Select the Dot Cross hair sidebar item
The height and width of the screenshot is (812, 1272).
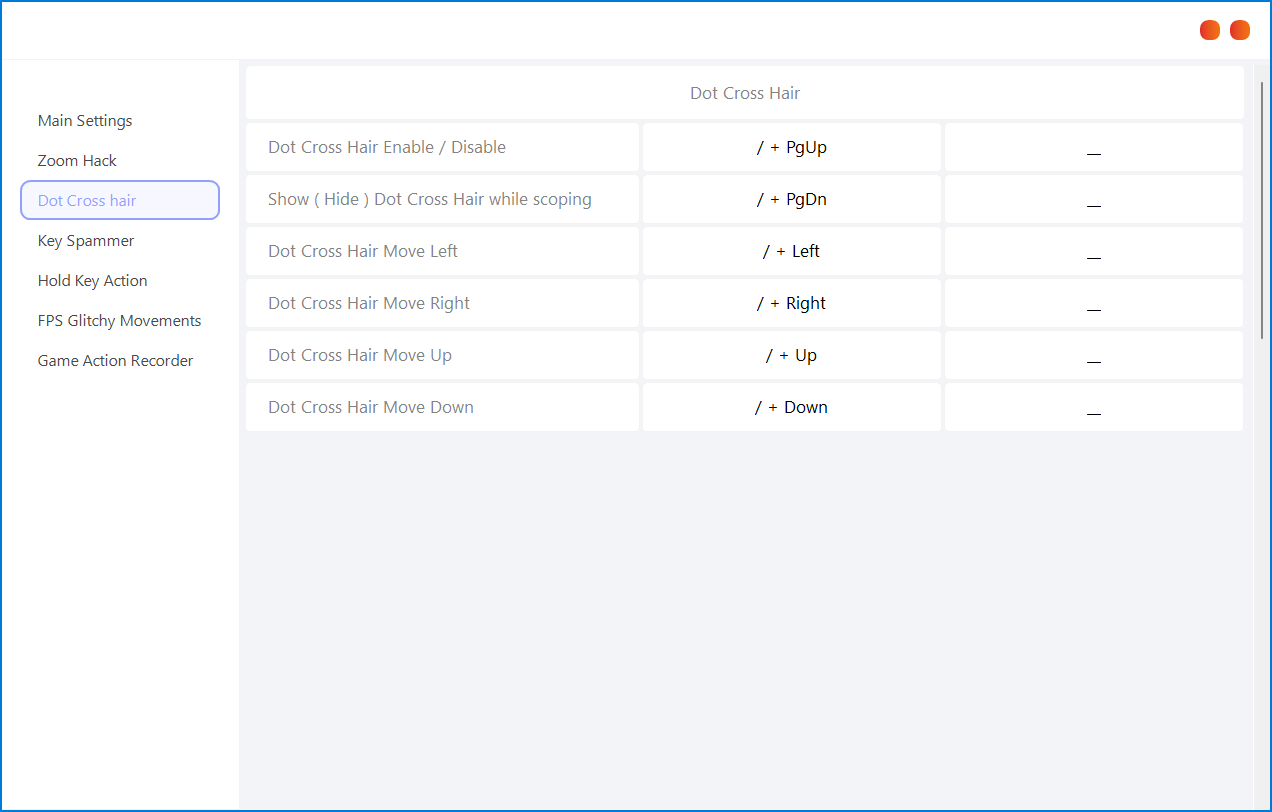[119, 200]
